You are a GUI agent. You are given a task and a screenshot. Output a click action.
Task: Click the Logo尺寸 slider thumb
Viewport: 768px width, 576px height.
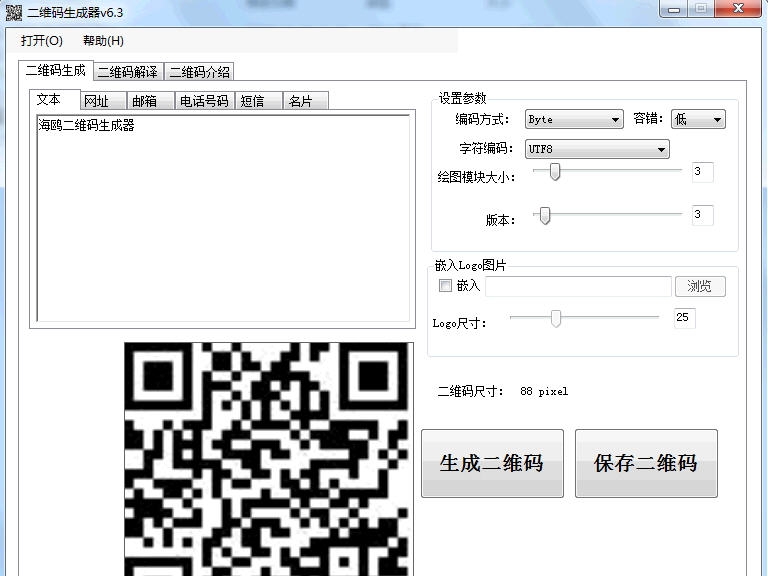coord(555,318)
